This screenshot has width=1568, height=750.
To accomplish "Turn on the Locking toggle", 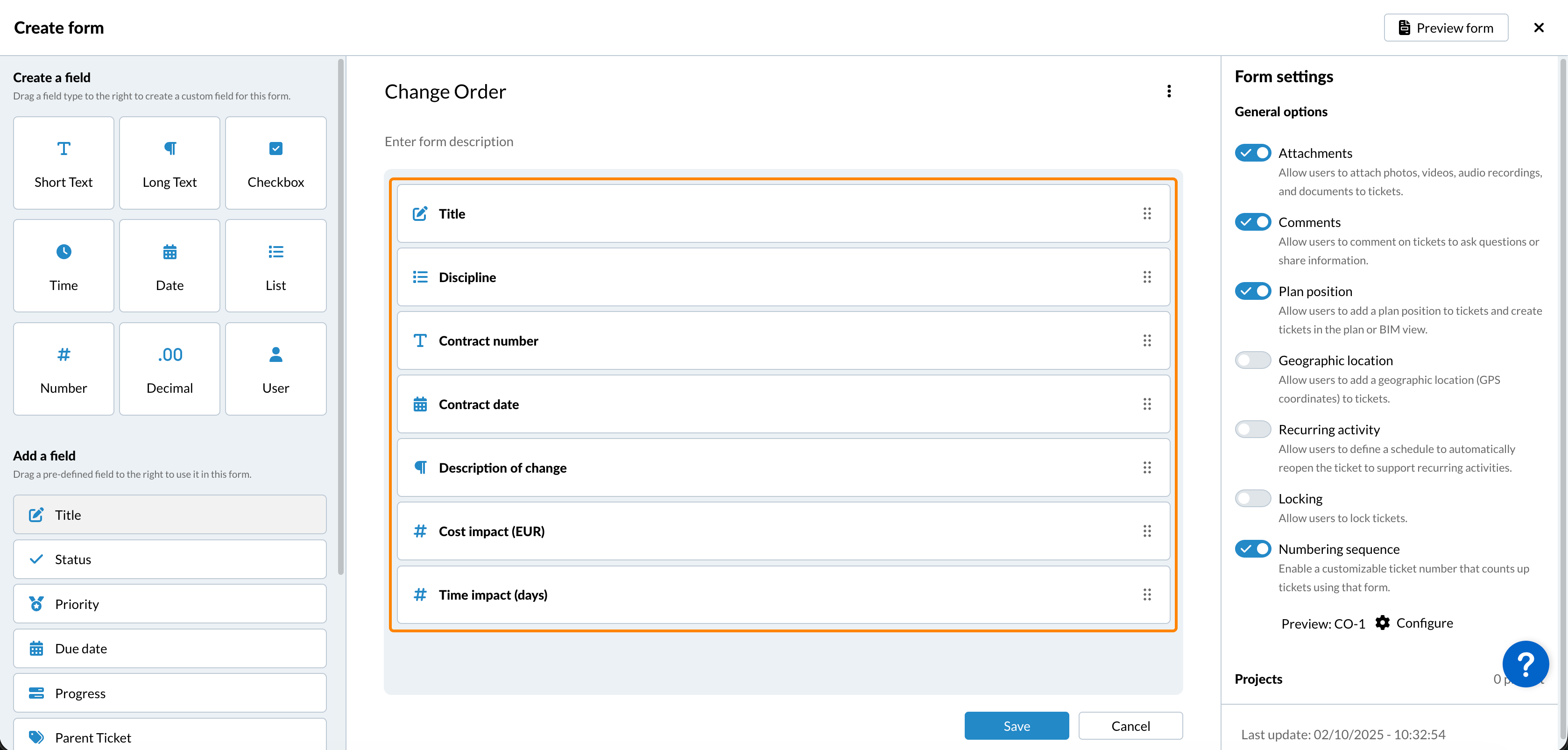I will (1253, 499).
